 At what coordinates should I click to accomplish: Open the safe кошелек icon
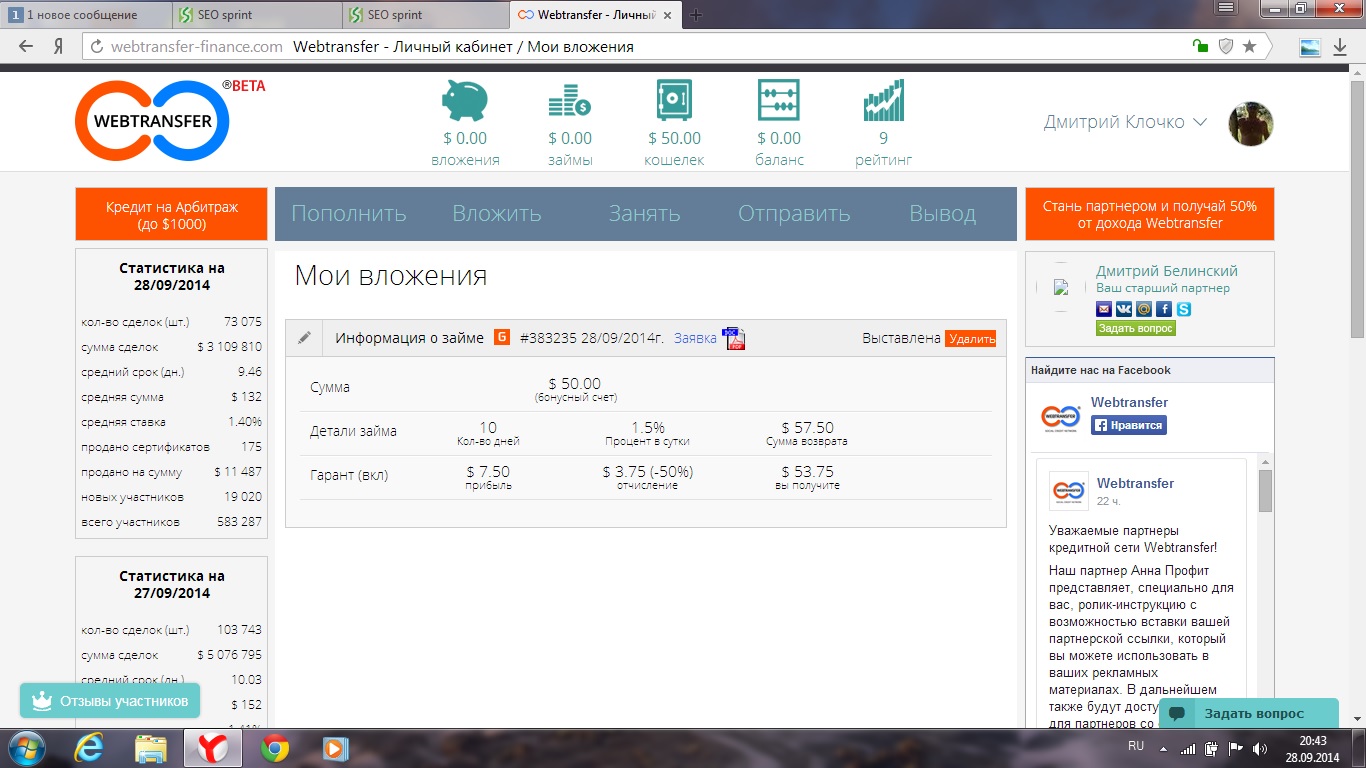click(674, 101)
